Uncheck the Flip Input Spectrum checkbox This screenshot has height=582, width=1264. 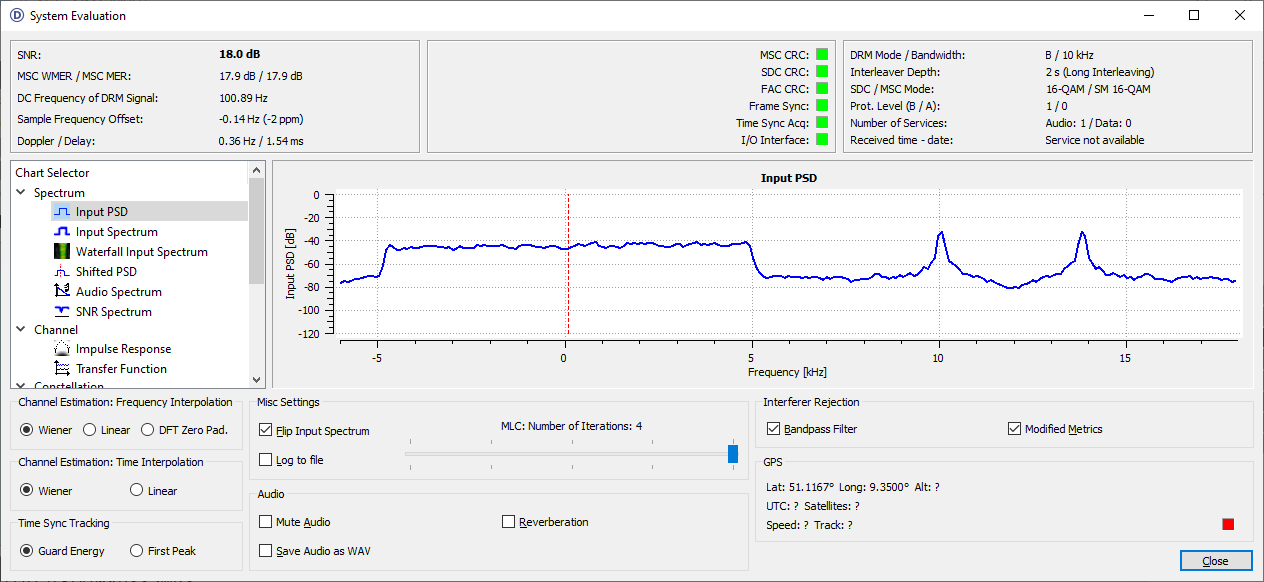click(x=266, y=431)
